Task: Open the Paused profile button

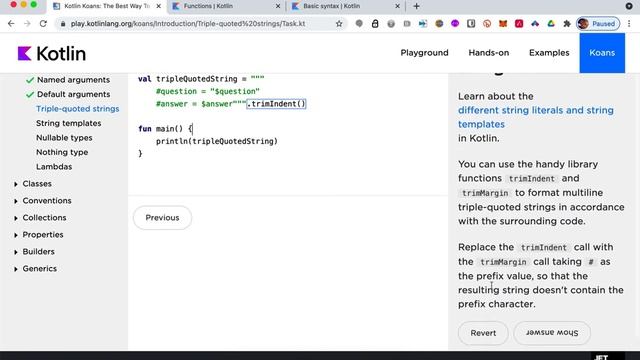Action: (598, 24)
